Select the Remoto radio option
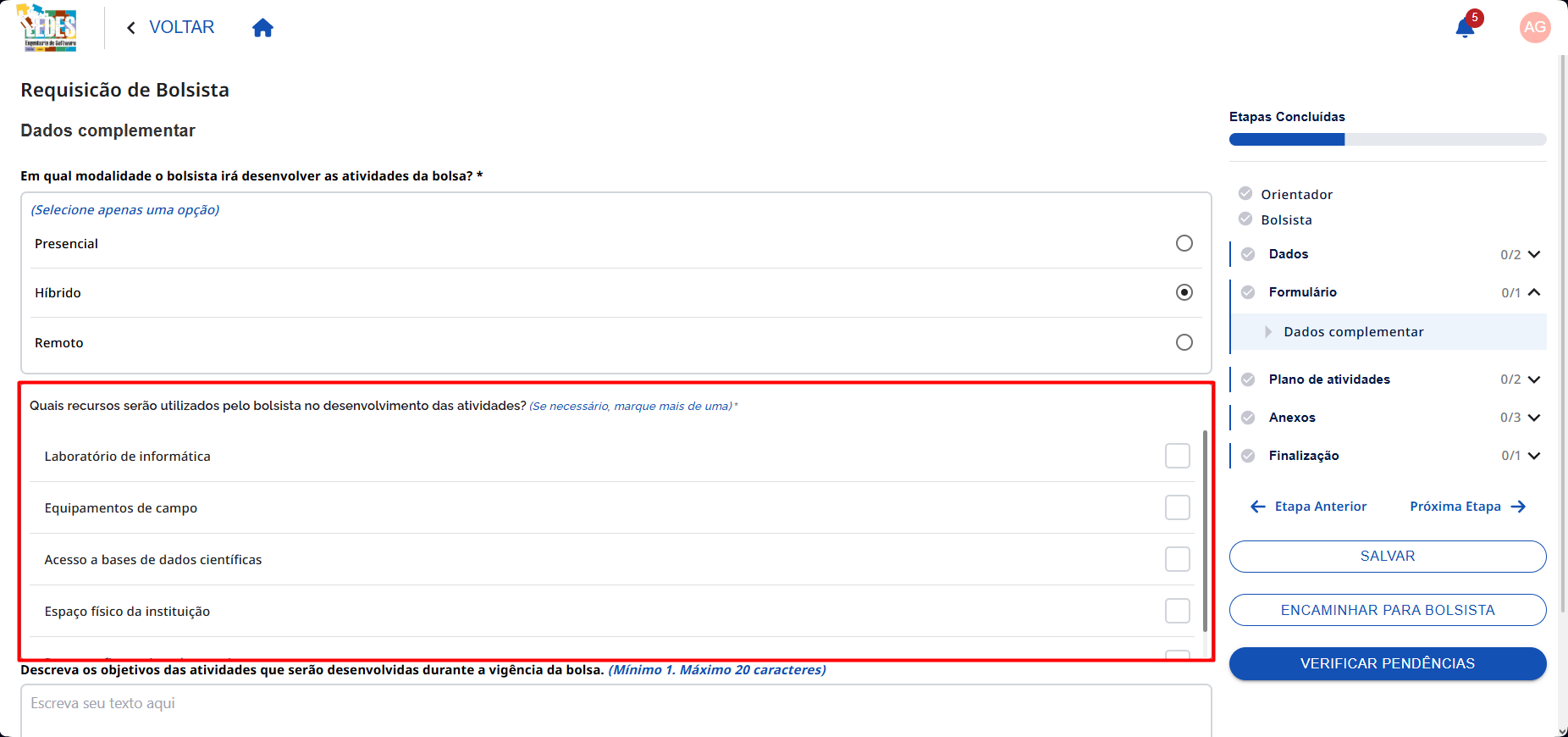 click(x=1184, y=342)
